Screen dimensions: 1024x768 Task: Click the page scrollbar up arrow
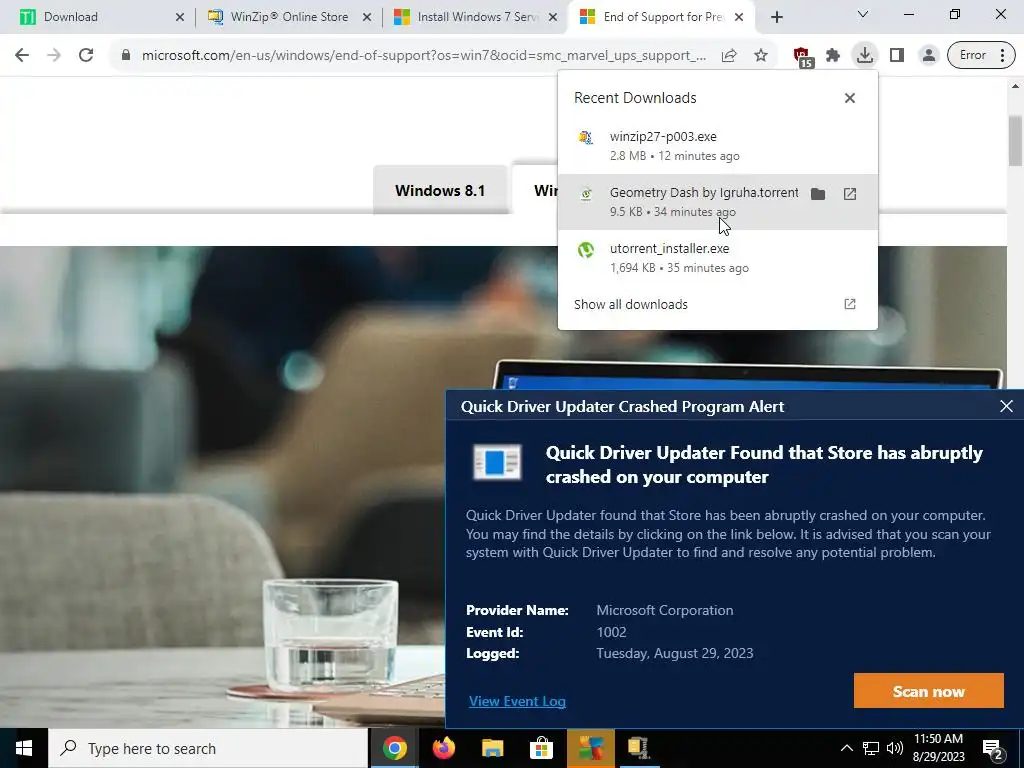tap(1016, 86)
